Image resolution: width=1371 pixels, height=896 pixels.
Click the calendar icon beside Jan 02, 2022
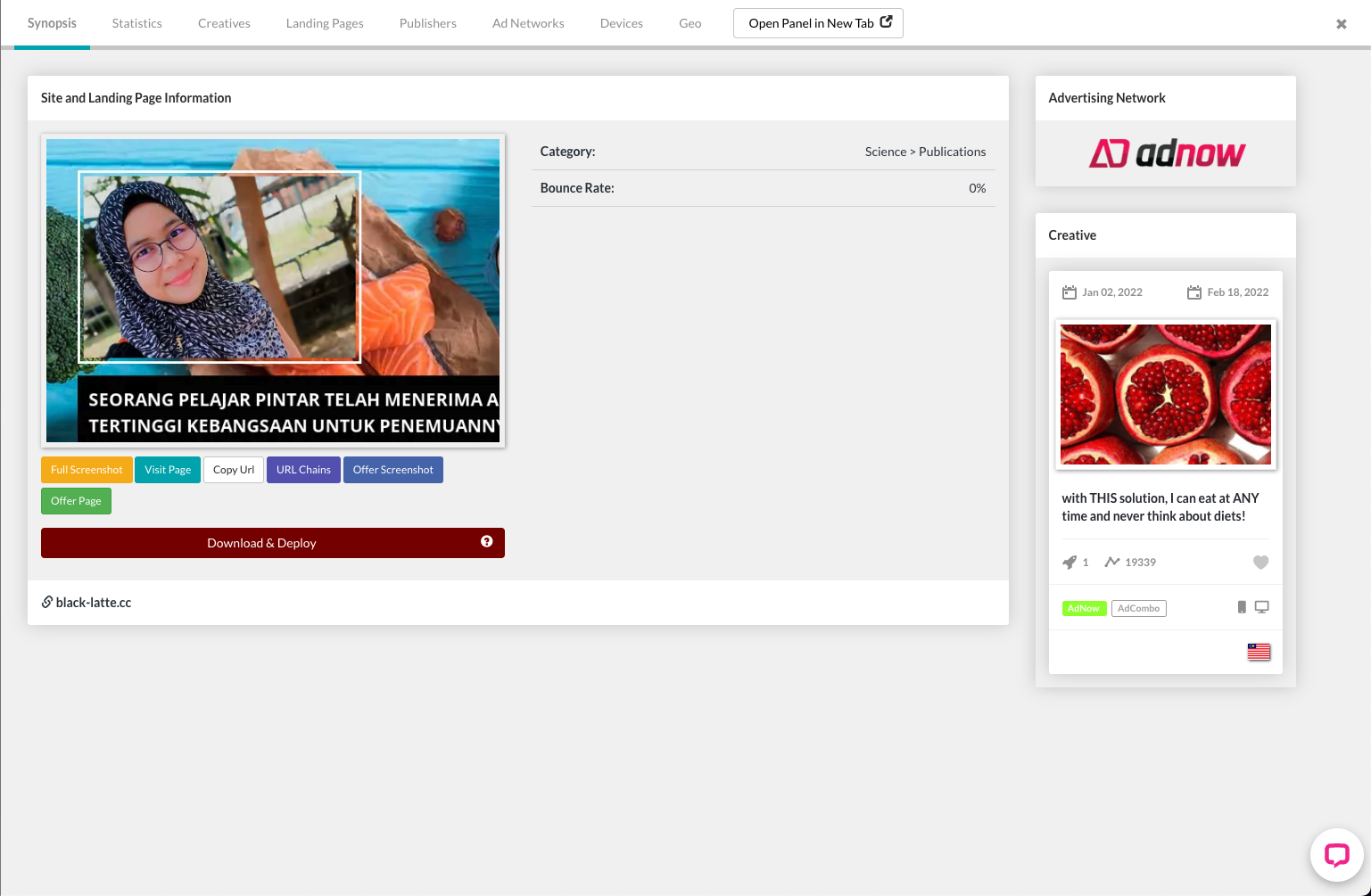click(x=1069, y=292)
